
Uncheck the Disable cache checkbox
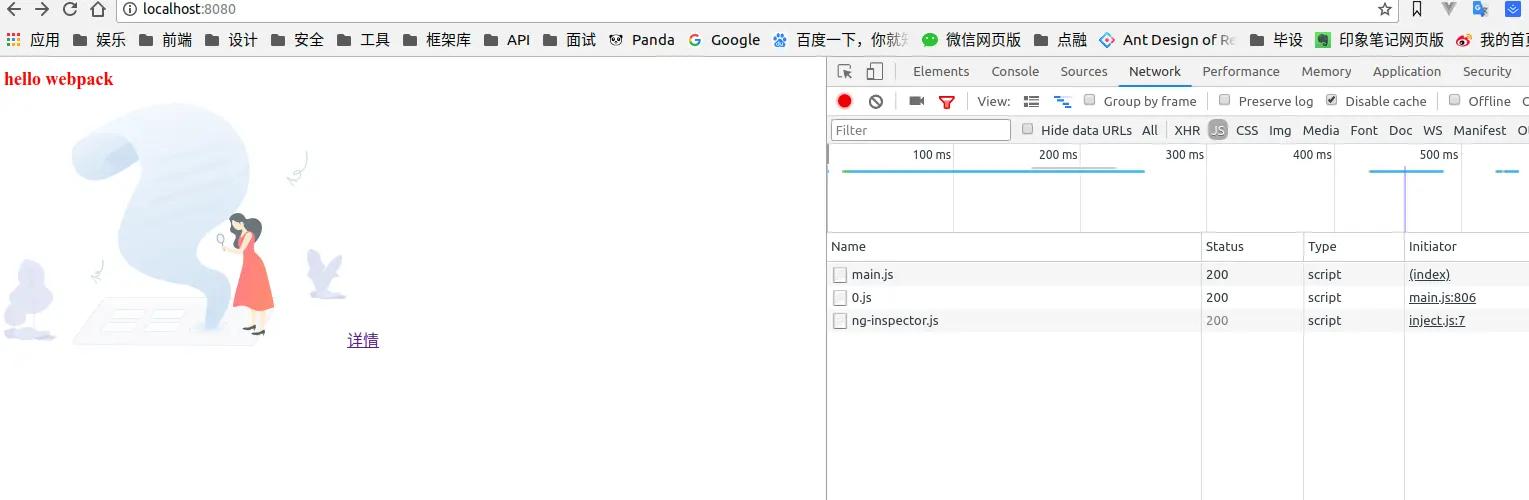(x=1332, y=100)
